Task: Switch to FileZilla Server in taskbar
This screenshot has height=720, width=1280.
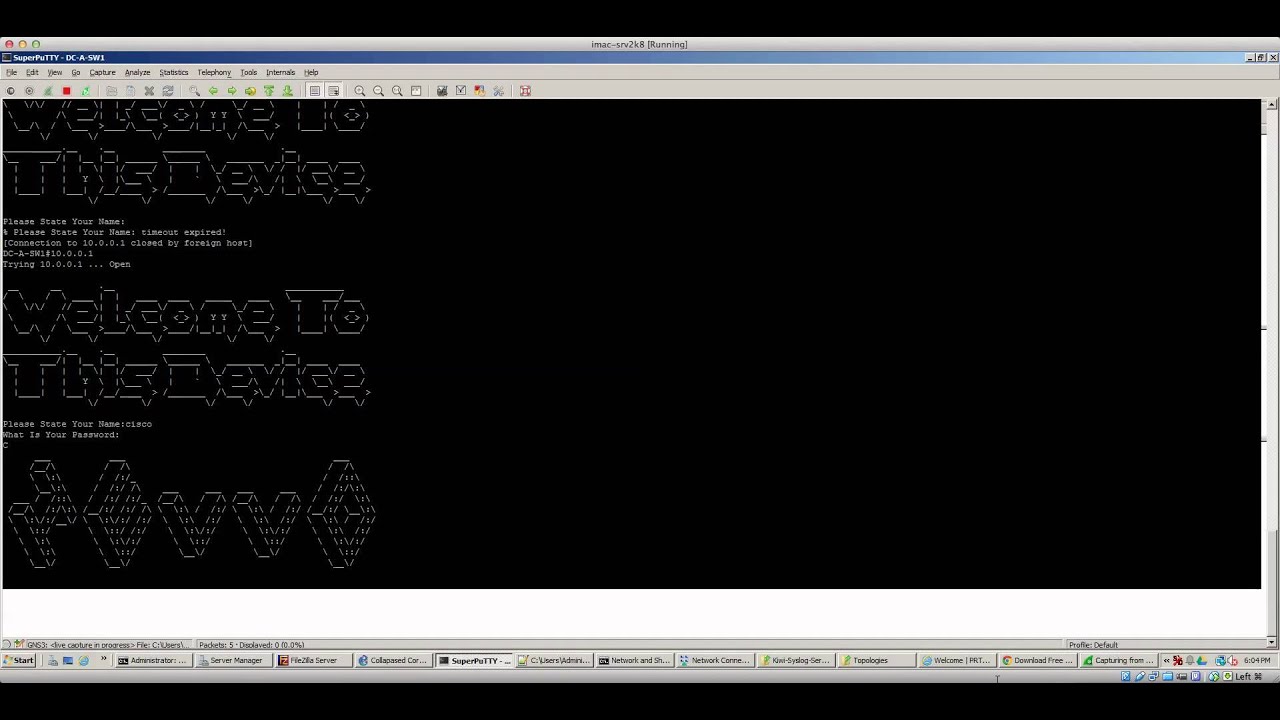Action: click(313, 660)
